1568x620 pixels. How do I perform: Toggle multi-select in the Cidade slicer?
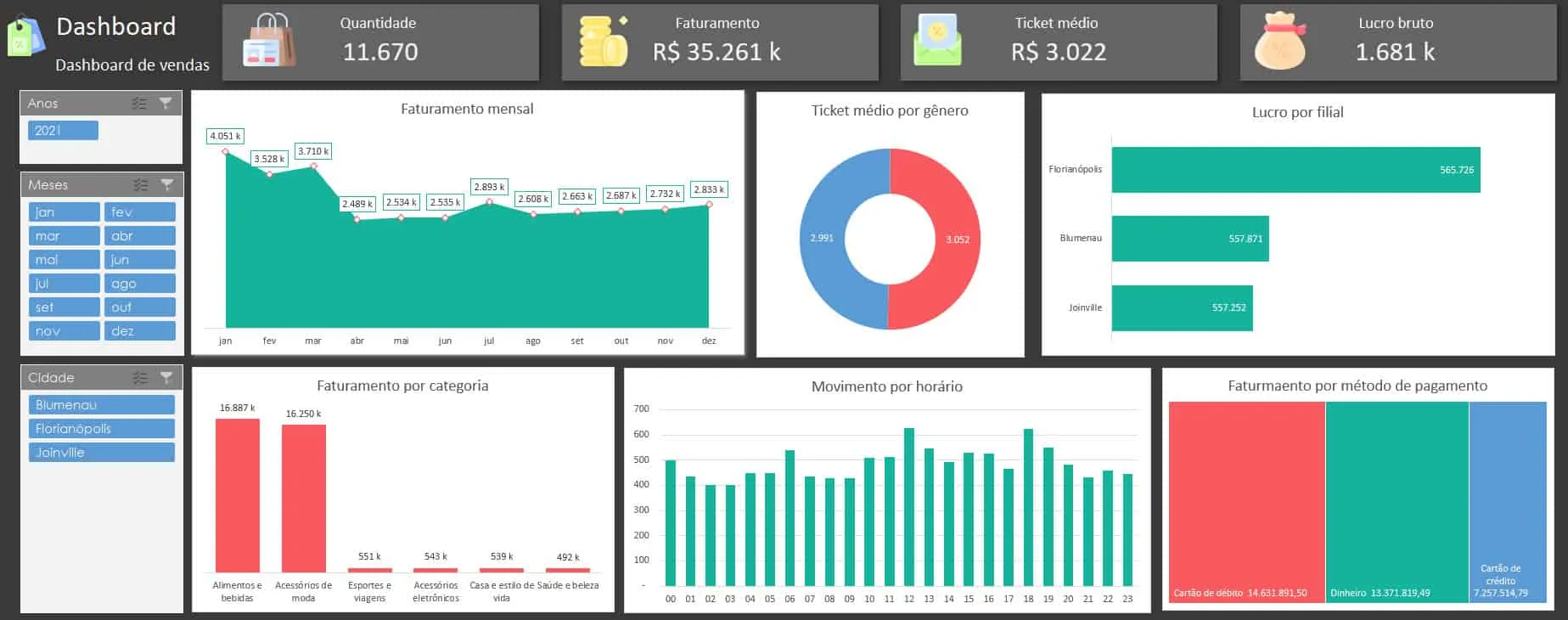pos(141,378)
